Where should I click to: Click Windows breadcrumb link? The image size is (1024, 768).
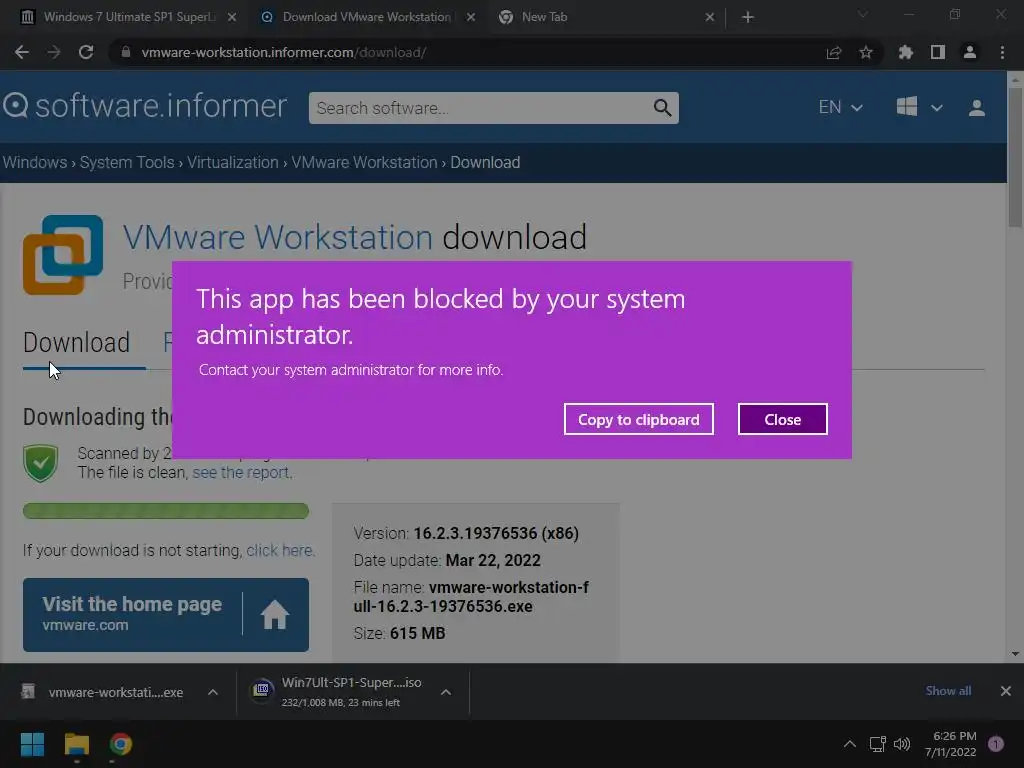click(35, 162)
